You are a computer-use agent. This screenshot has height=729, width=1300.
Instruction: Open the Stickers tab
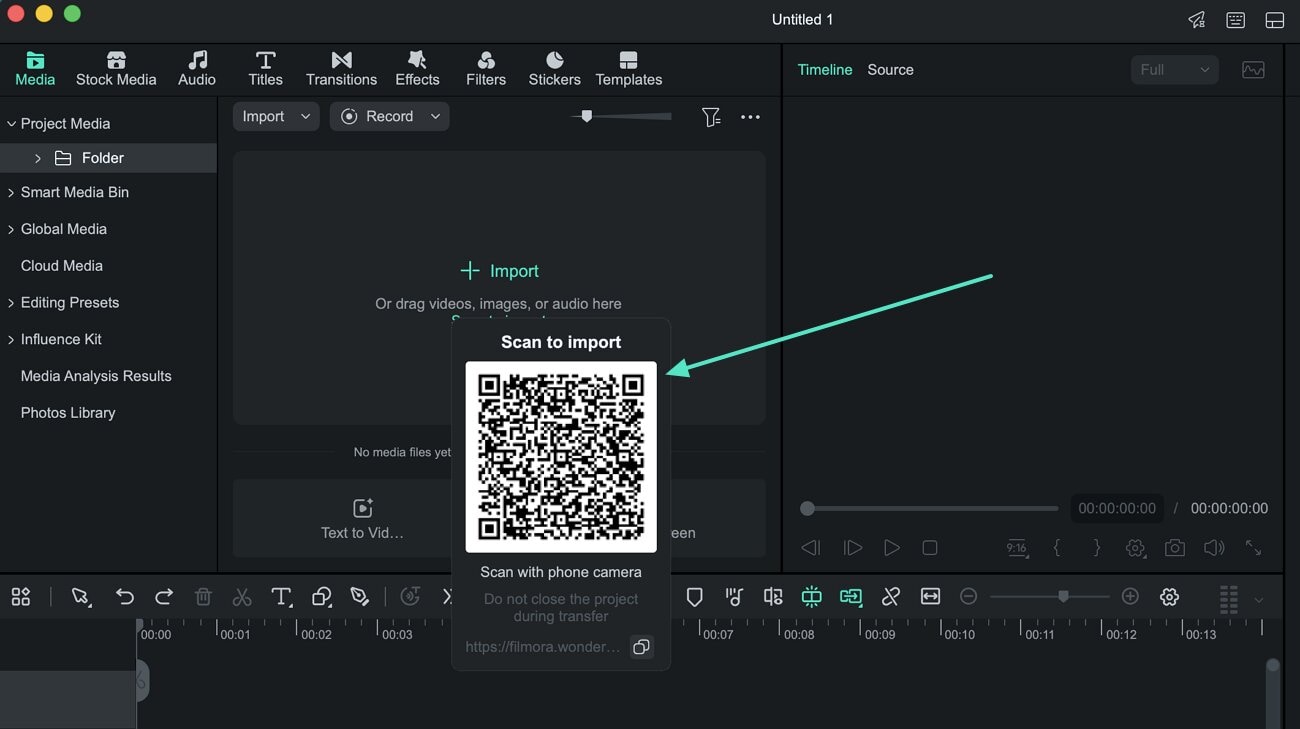pos(554,69)
